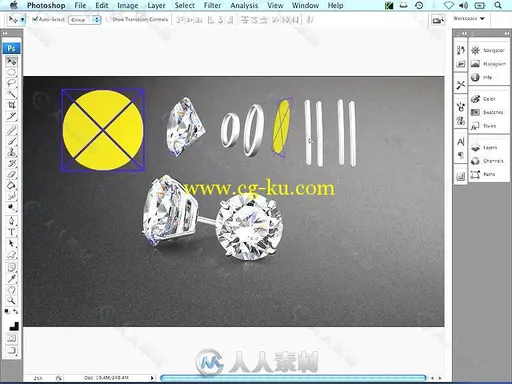Image resolution: width=512 pixels, height=384 pixels.
Task: Open the Histogram panel
Action: (x=488, y=64)
